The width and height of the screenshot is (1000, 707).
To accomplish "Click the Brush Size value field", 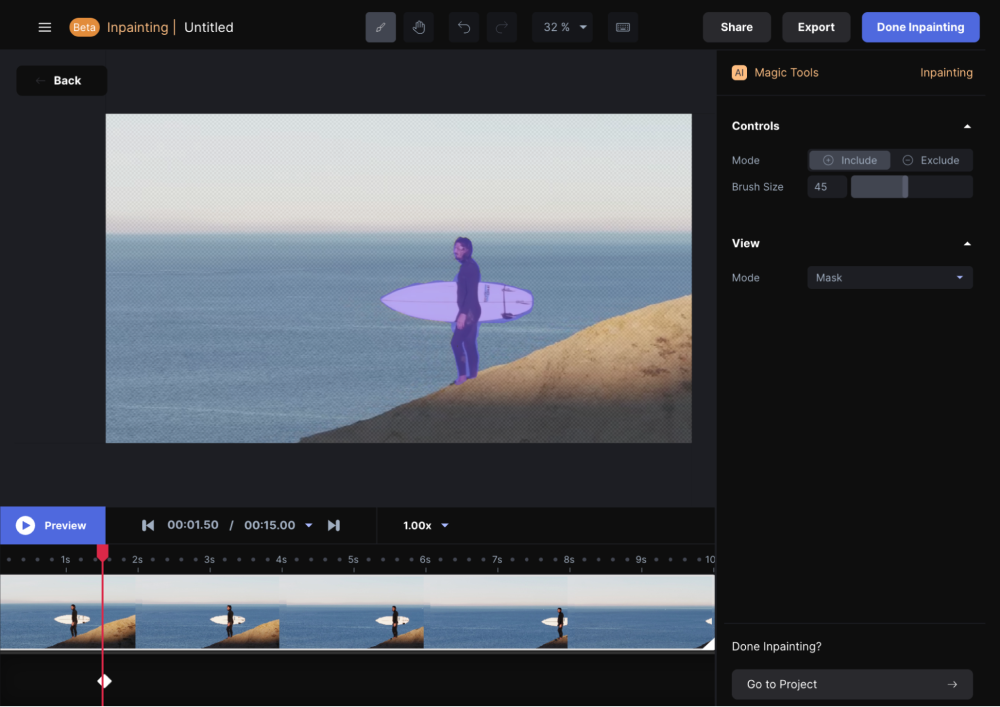I will (x=827, y=187).
